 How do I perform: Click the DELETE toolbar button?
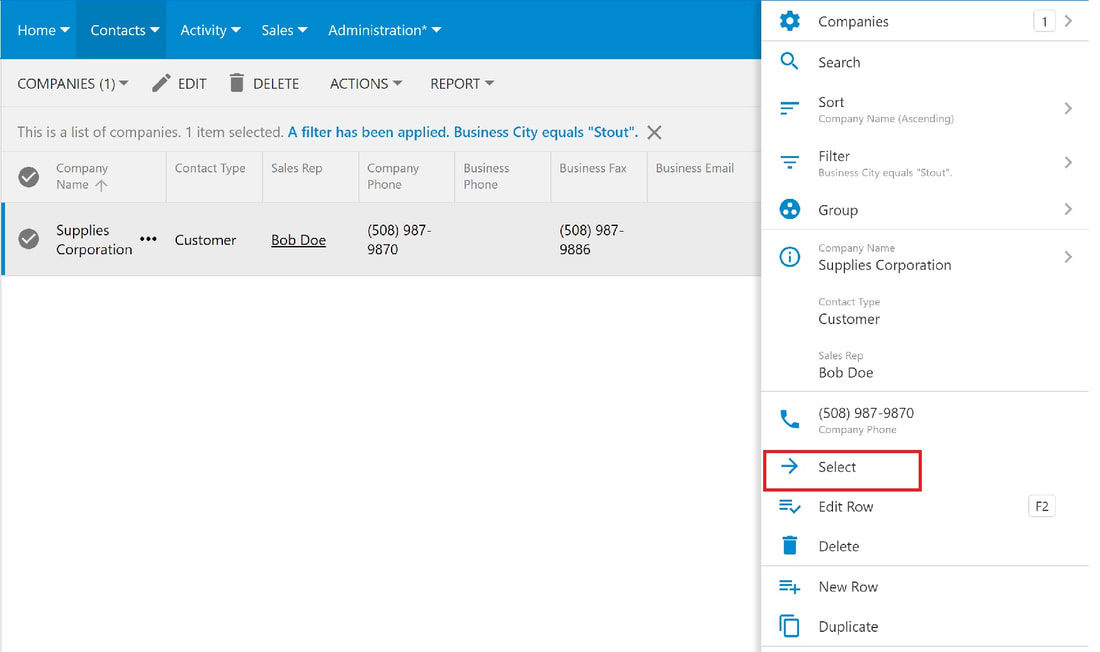(264, 84)
